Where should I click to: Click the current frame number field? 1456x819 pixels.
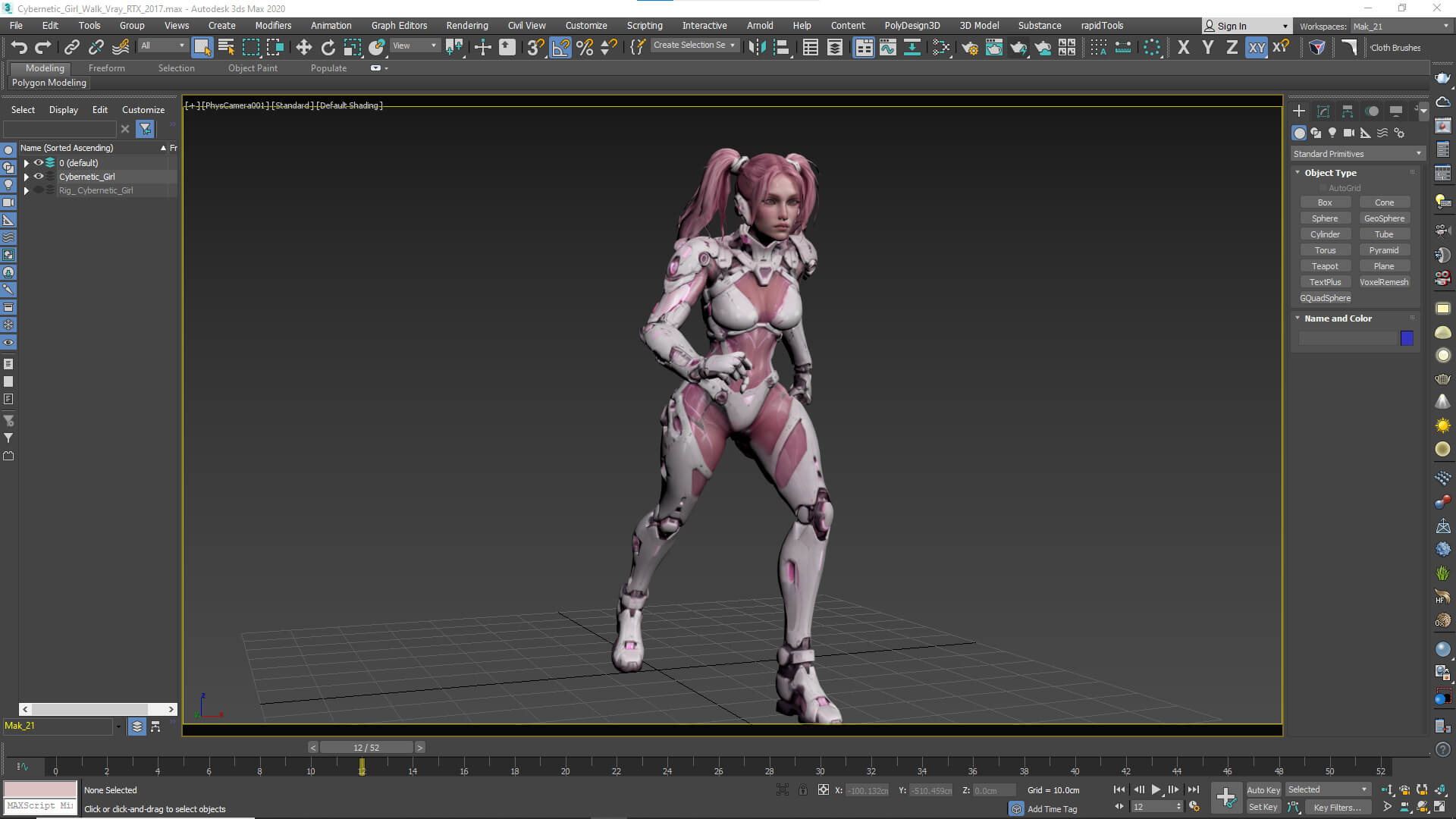tap(1152, 807)
